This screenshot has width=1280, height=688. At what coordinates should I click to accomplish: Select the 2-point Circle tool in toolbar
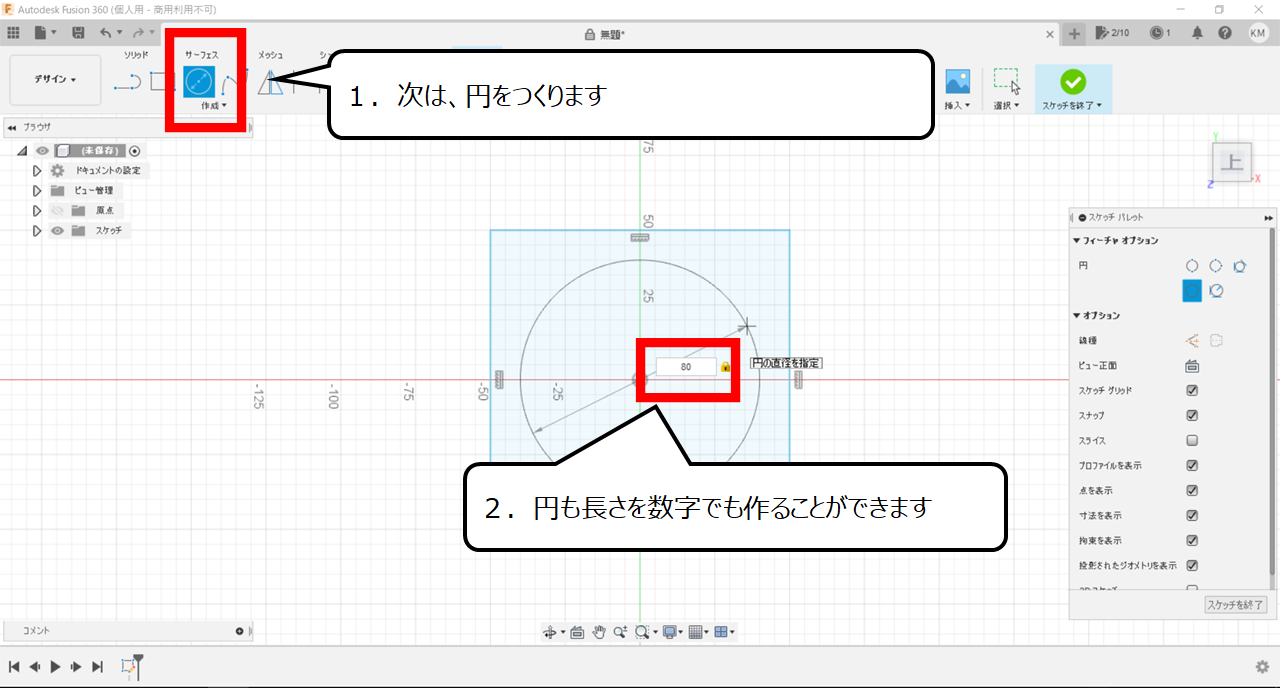point(199,81)
